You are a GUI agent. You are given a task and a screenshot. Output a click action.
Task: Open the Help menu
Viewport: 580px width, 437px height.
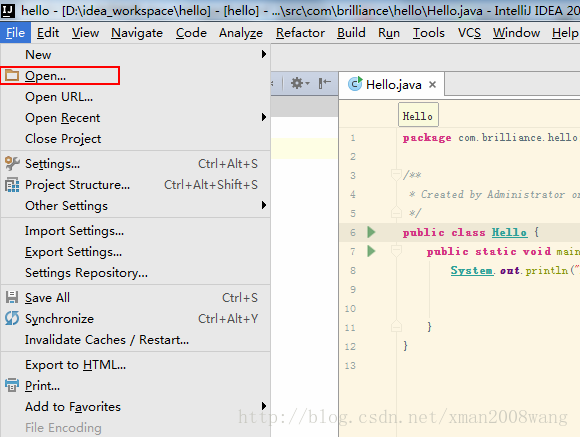click(x=565, y=33)
